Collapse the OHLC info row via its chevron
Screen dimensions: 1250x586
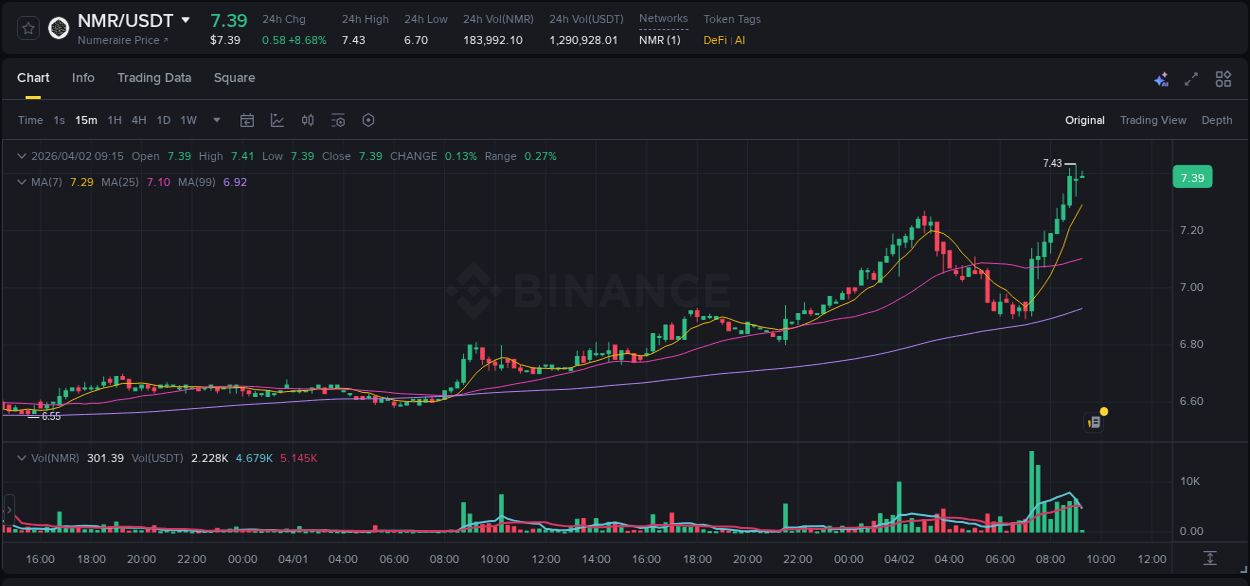[x=22, y=156]
